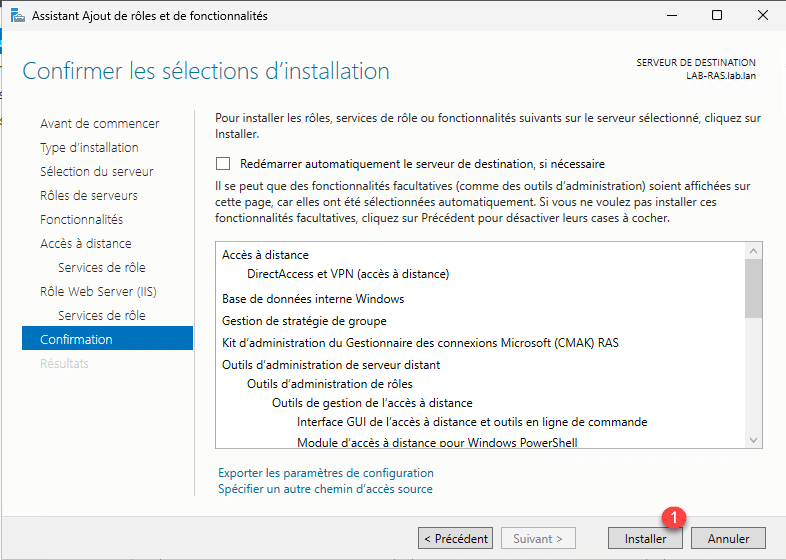The image size is (786, 560).
Task: Cancel the wizard with 'Annuler'
Action: click(728, 538)
